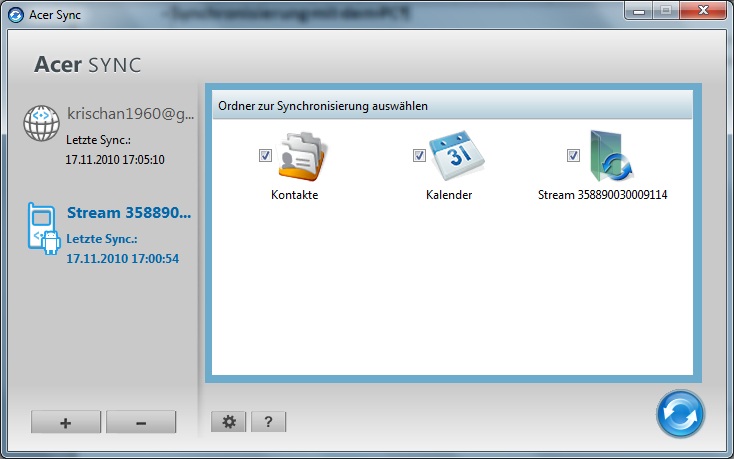This screenshot has width=734, height=459.
Task: Uncheck the Kontakte checkbox
Action: pos(265,155)
